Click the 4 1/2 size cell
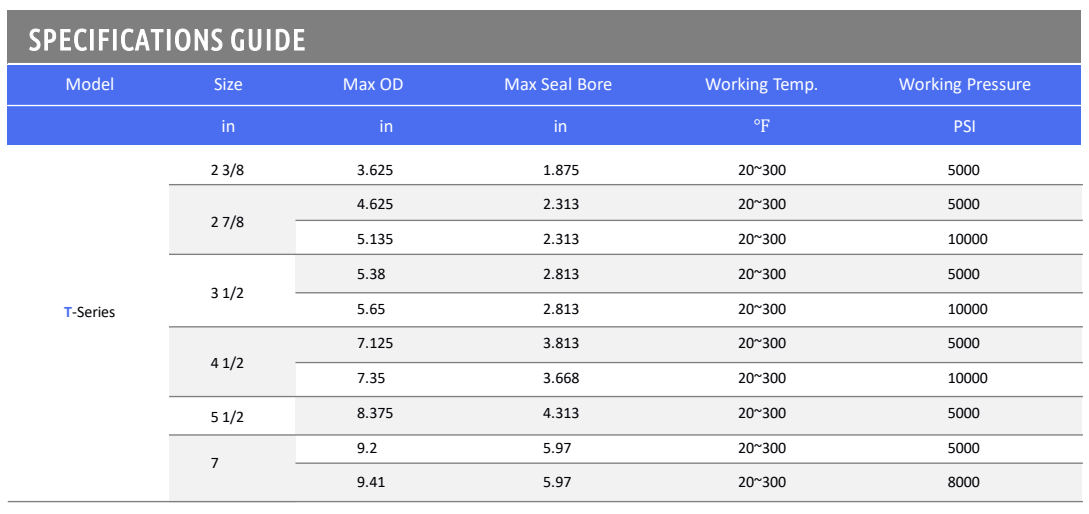This screenshot has height=514, width=1089. (x=227, y=362)
